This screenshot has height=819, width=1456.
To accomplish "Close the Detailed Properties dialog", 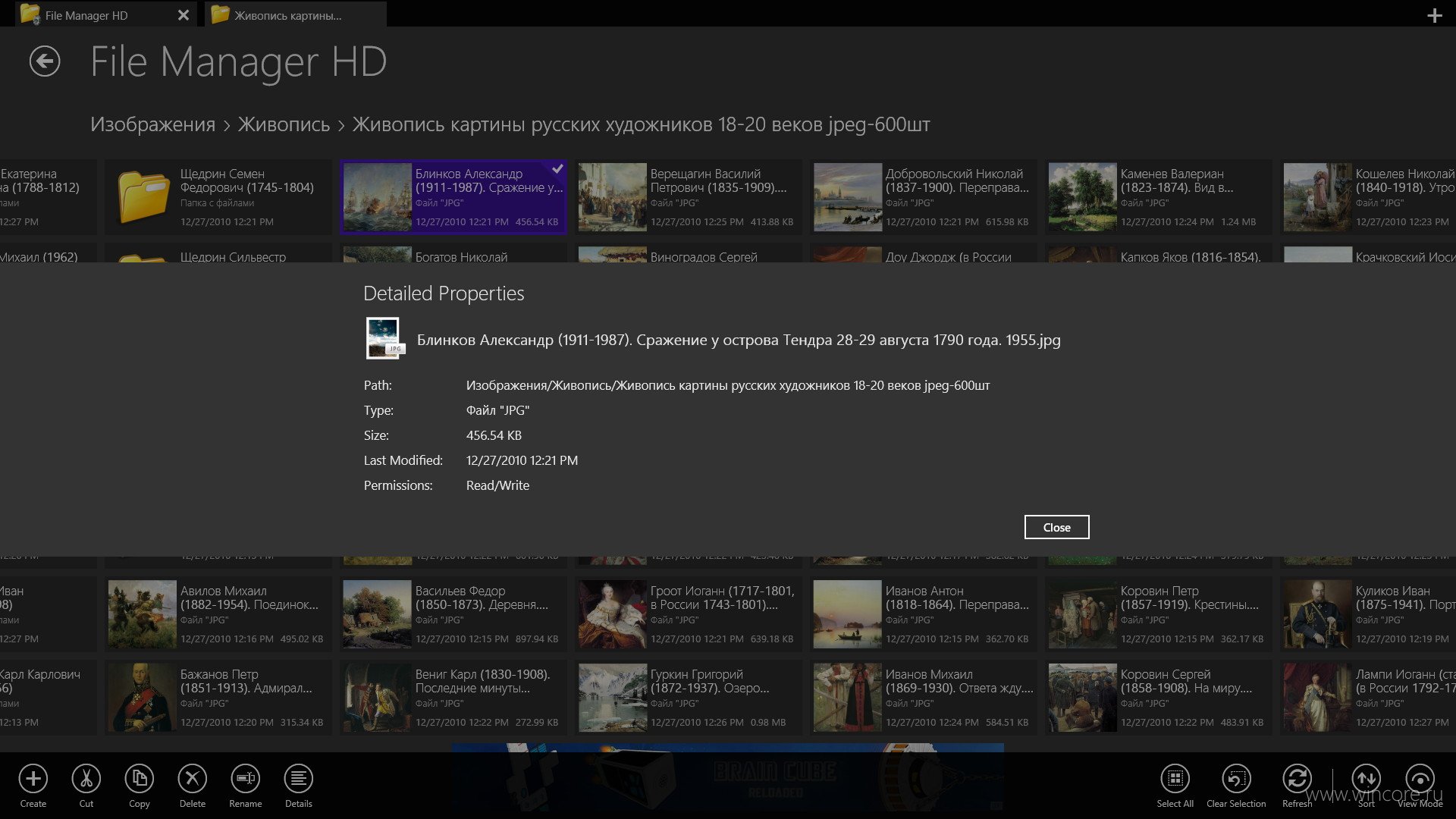I will coord(1056,527).
